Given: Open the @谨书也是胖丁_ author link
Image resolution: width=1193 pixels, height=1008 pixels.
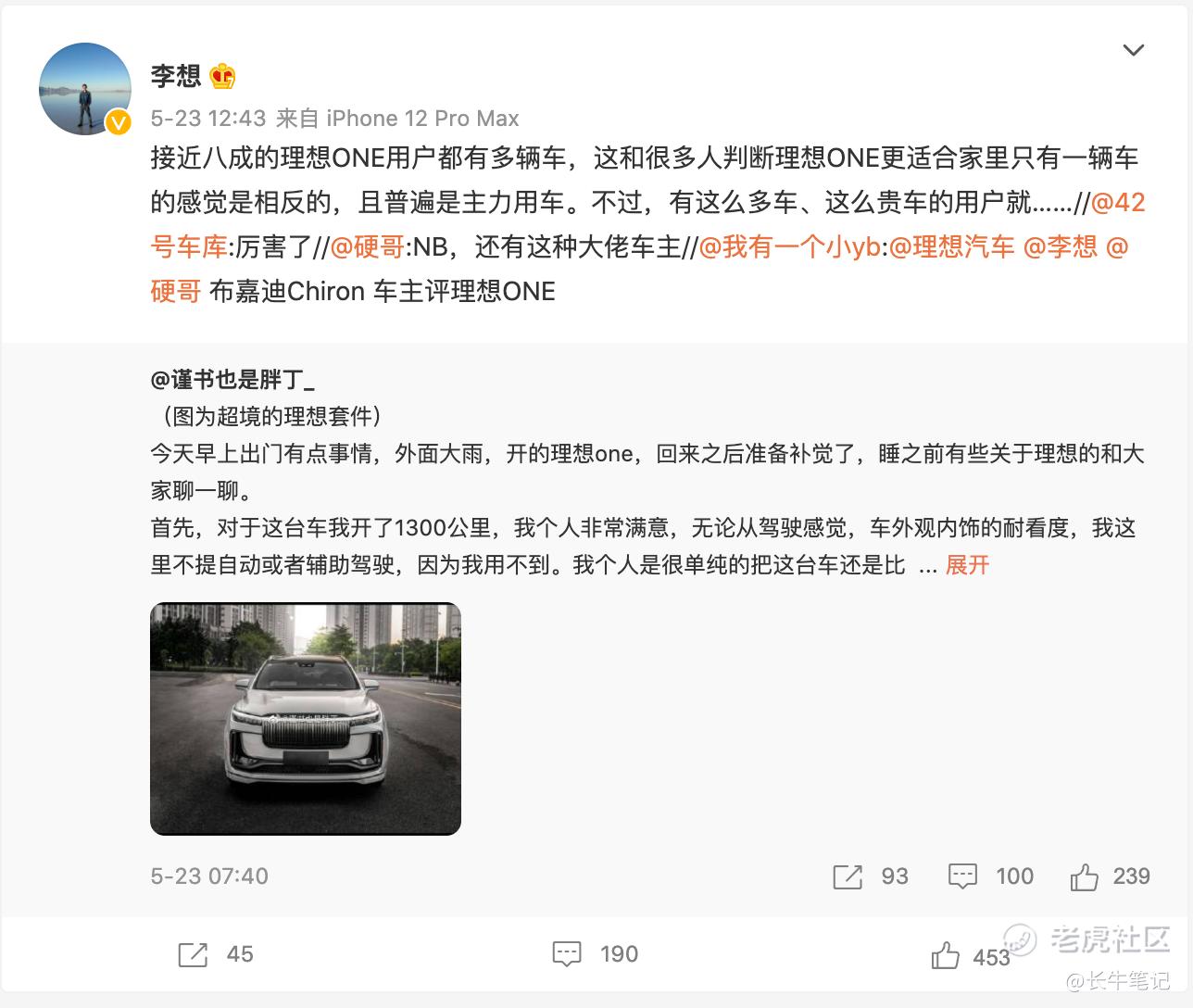Looking at the screenshot, I should [x=232, y=379].
